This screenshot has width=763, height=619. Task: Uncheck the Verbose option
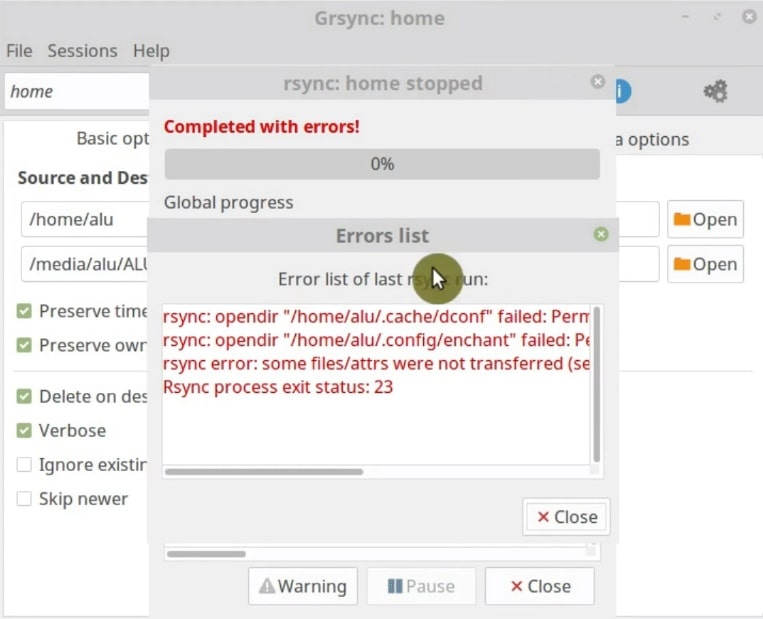[x=24, y=430]
